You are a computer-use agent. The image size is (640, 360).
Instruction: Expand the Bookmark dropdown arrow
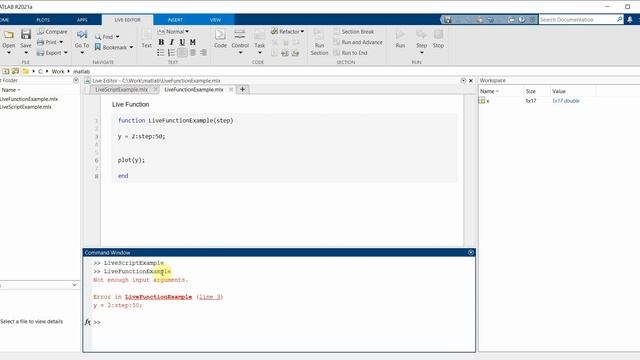click(131, 47)
